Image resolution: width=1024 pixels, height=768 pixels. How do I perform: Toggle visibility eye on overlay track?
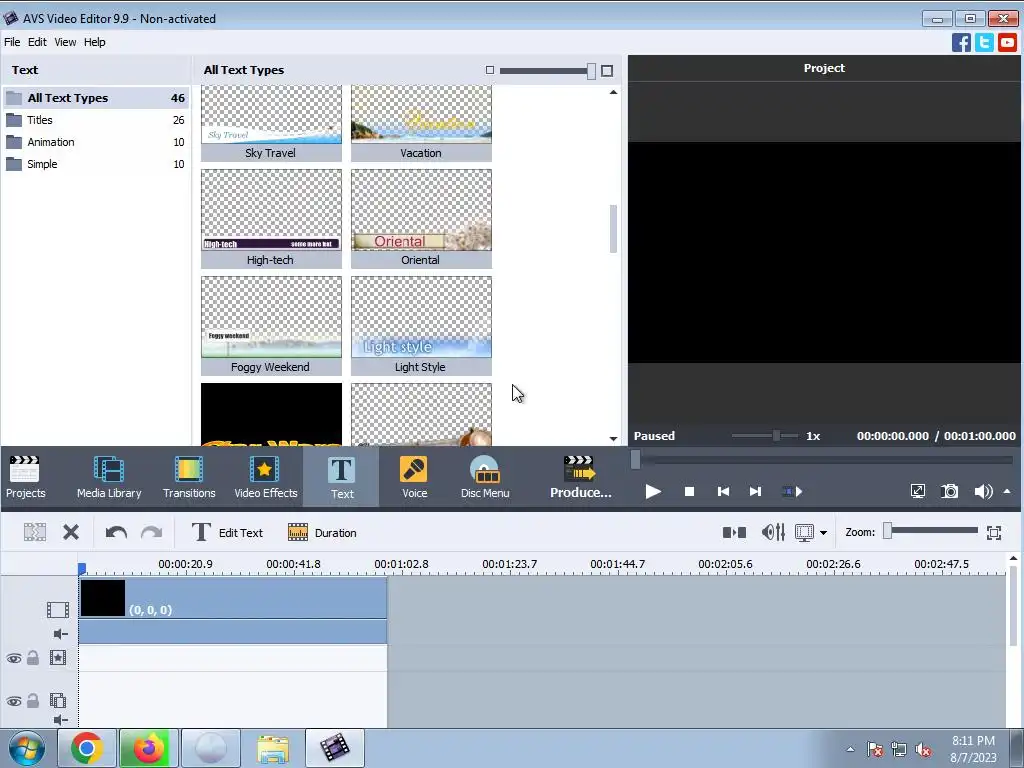[x=14, y=701]
